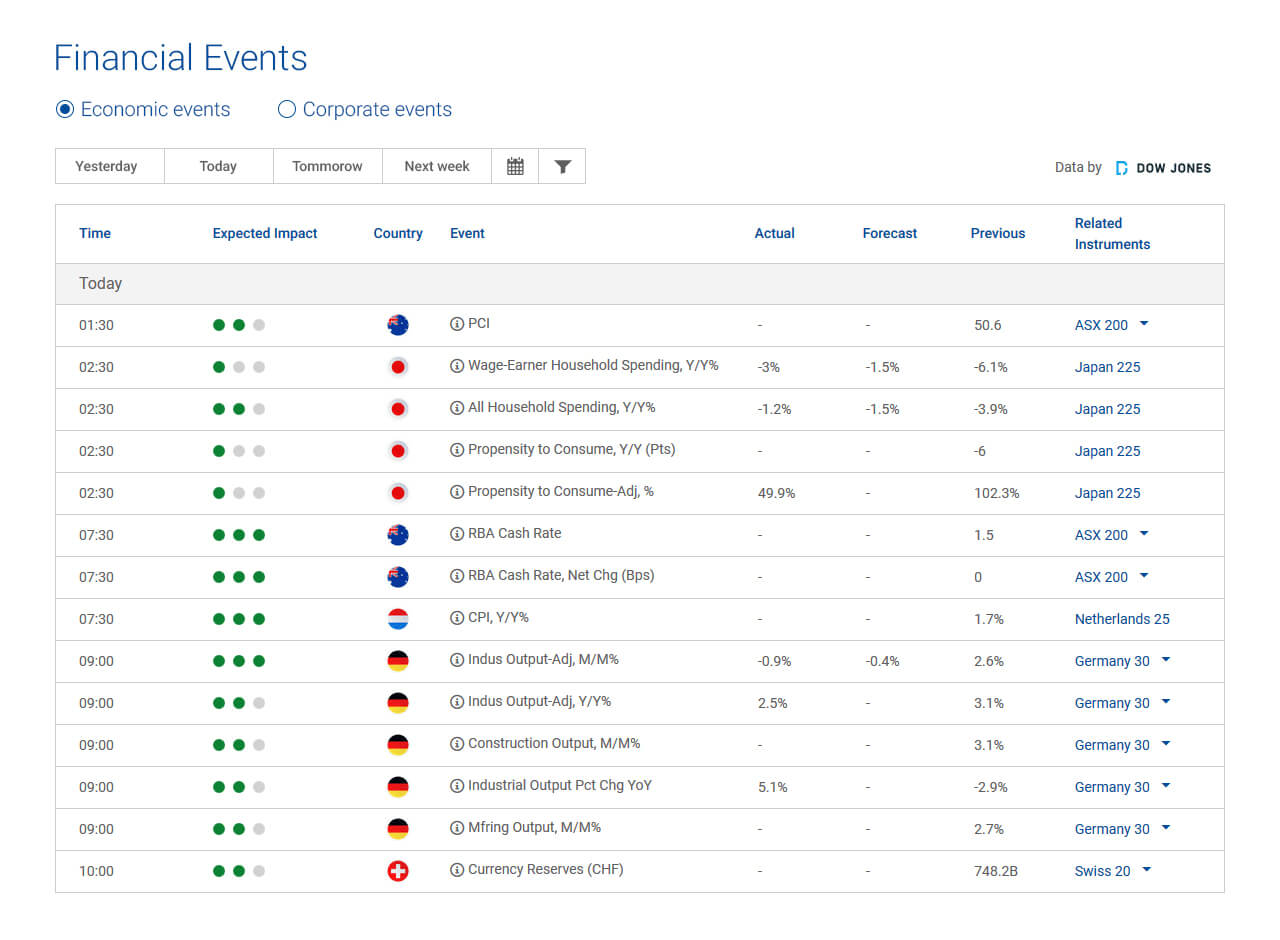Click info icon next to PCI event

(x=457, y=324)
